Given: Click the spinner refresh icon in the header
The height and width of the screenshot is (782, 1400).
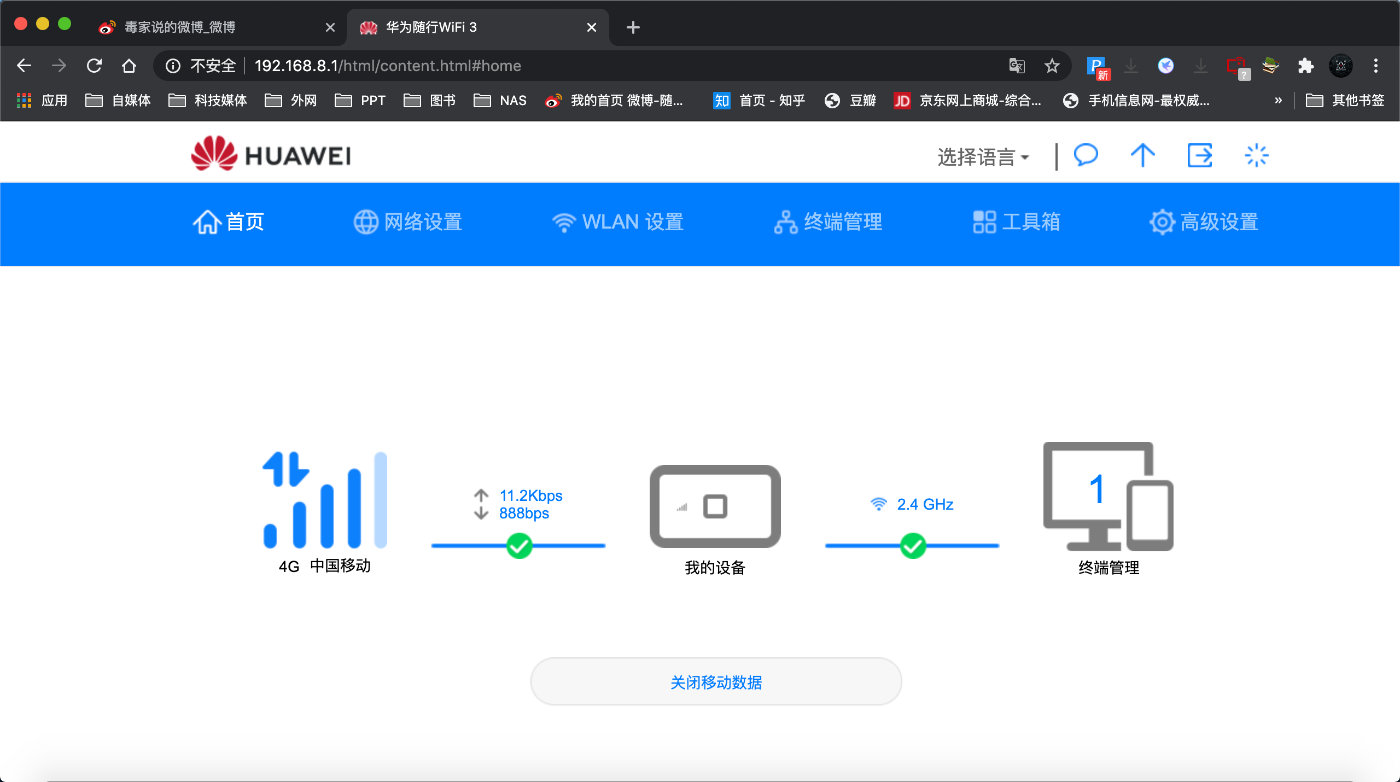Looking at the screenshot, I should pyautogui.click(x=1256, y=155).
